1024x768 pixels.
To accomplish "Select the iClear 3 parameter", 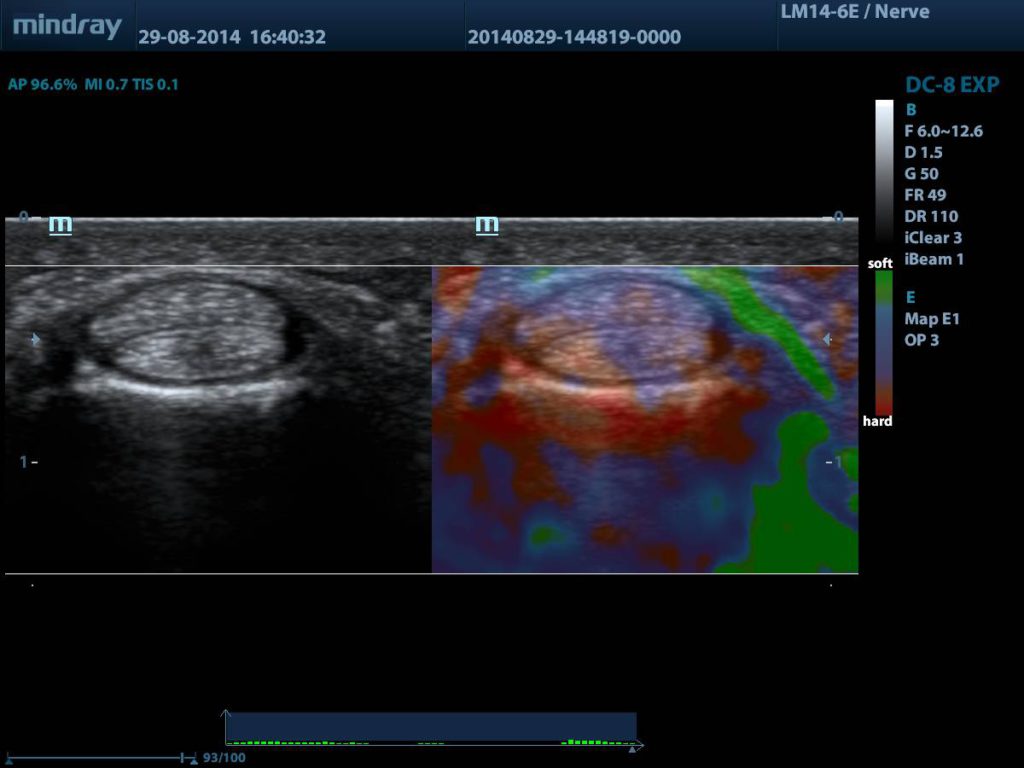I will (x=932, y=238).
